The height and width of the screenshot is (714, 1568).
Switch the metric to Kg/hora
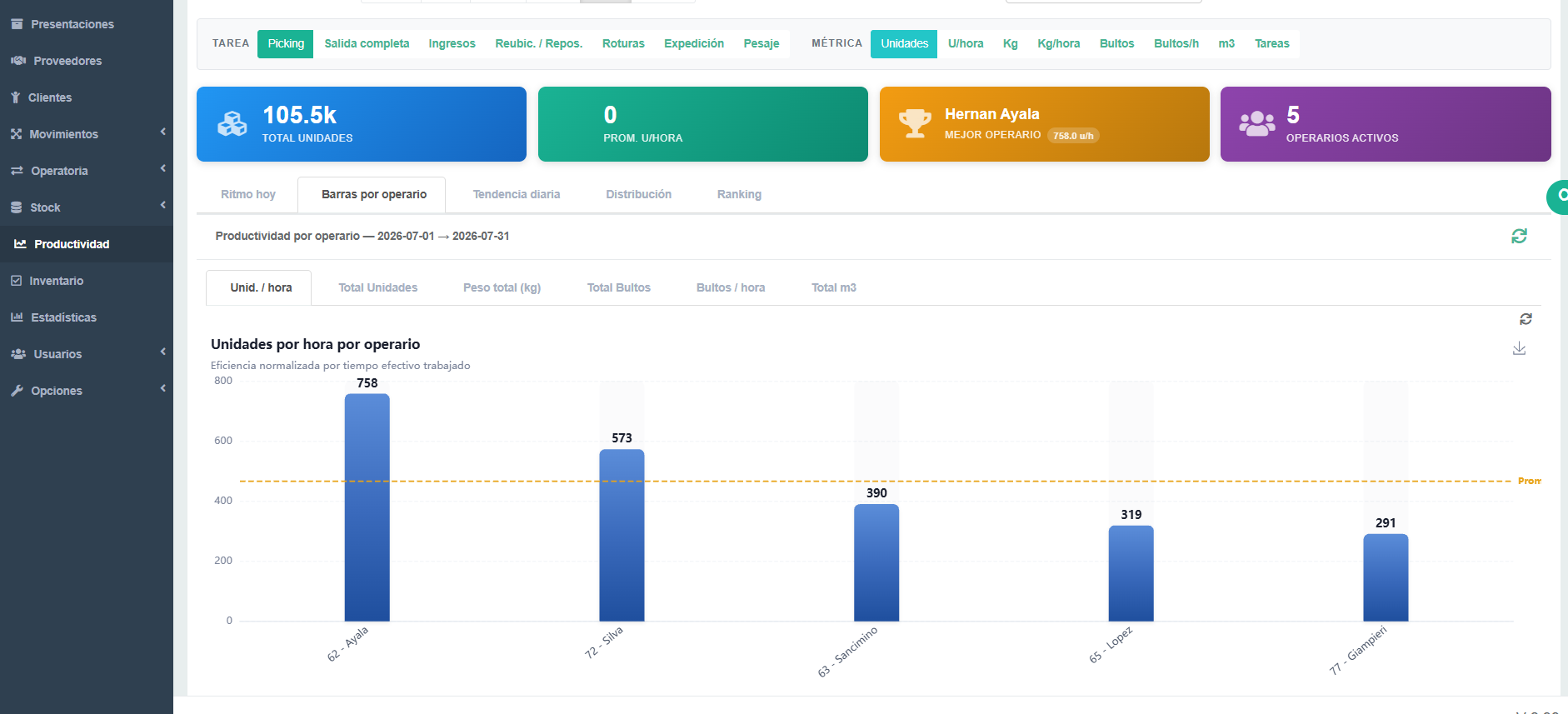tap(1059, 44)
